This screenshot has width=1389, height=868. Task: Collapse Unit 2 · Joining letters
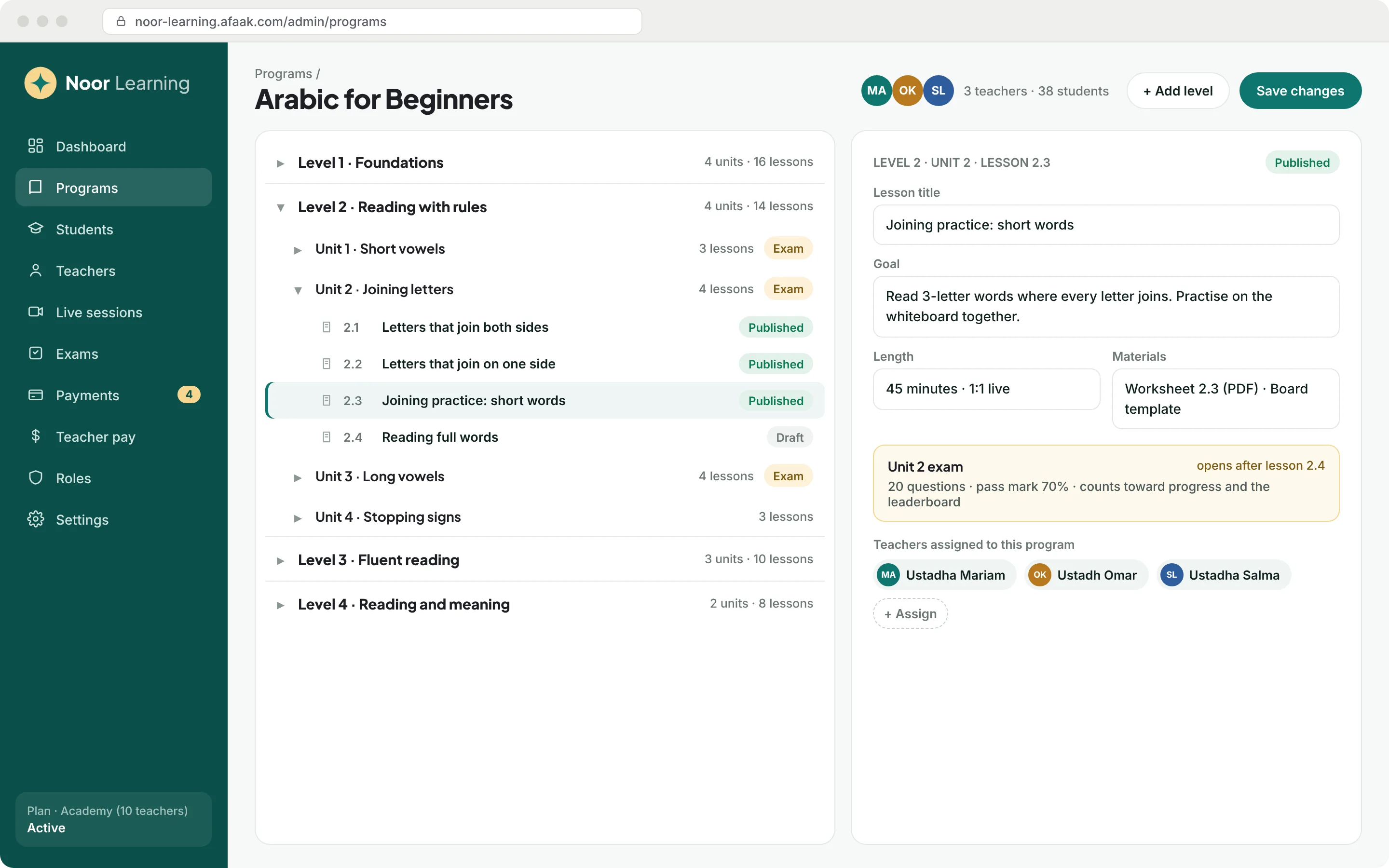click(297, 290)
